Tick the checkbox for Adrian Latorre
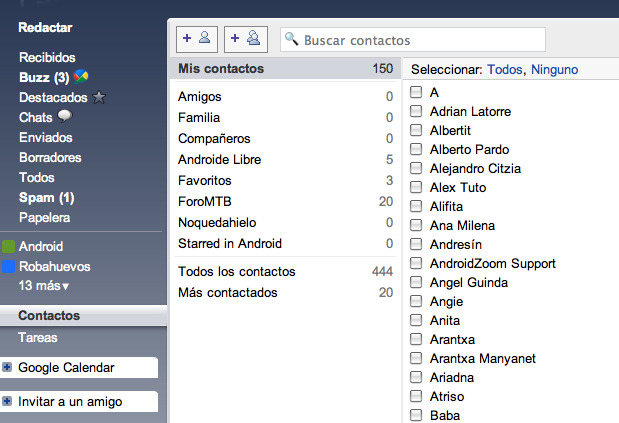This screenshot has height=423, width=619. [x=416, y=112]
